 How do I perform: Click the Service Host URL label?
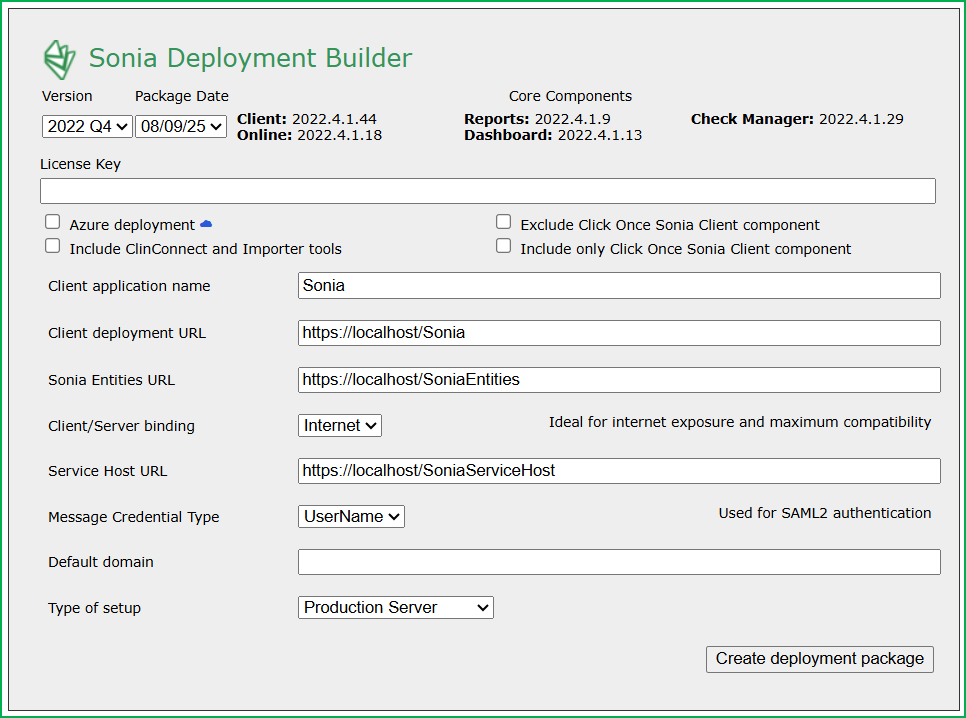click(x=108, y=471)
